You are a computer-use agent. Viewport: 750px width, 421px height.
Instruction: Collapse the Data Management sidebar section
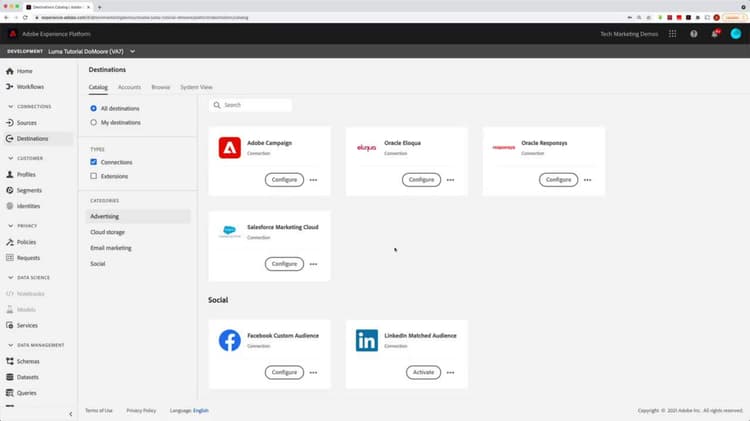11,345
